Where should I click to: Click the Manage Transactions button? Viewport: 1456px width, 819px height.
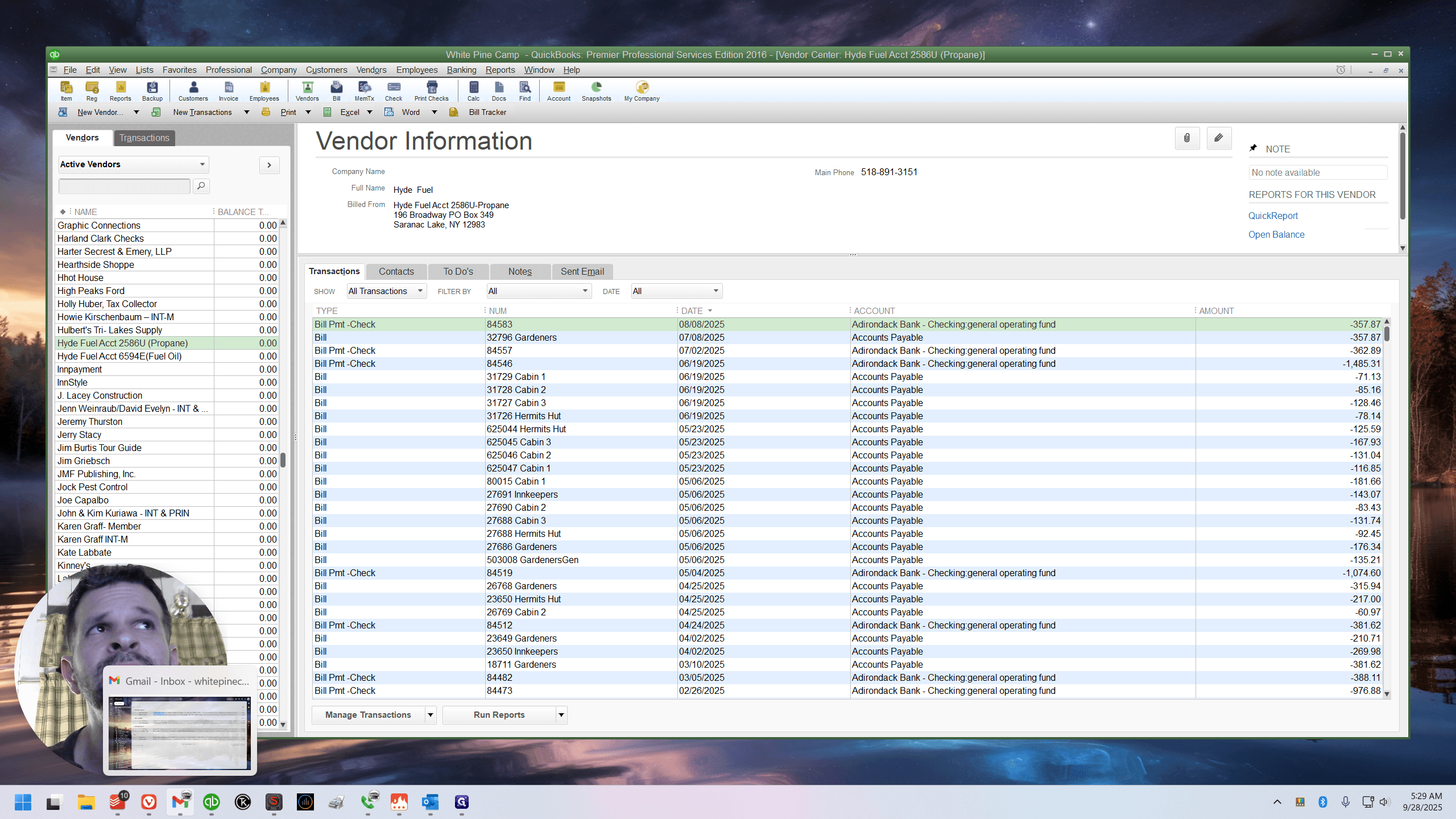[x=368, y=715]
